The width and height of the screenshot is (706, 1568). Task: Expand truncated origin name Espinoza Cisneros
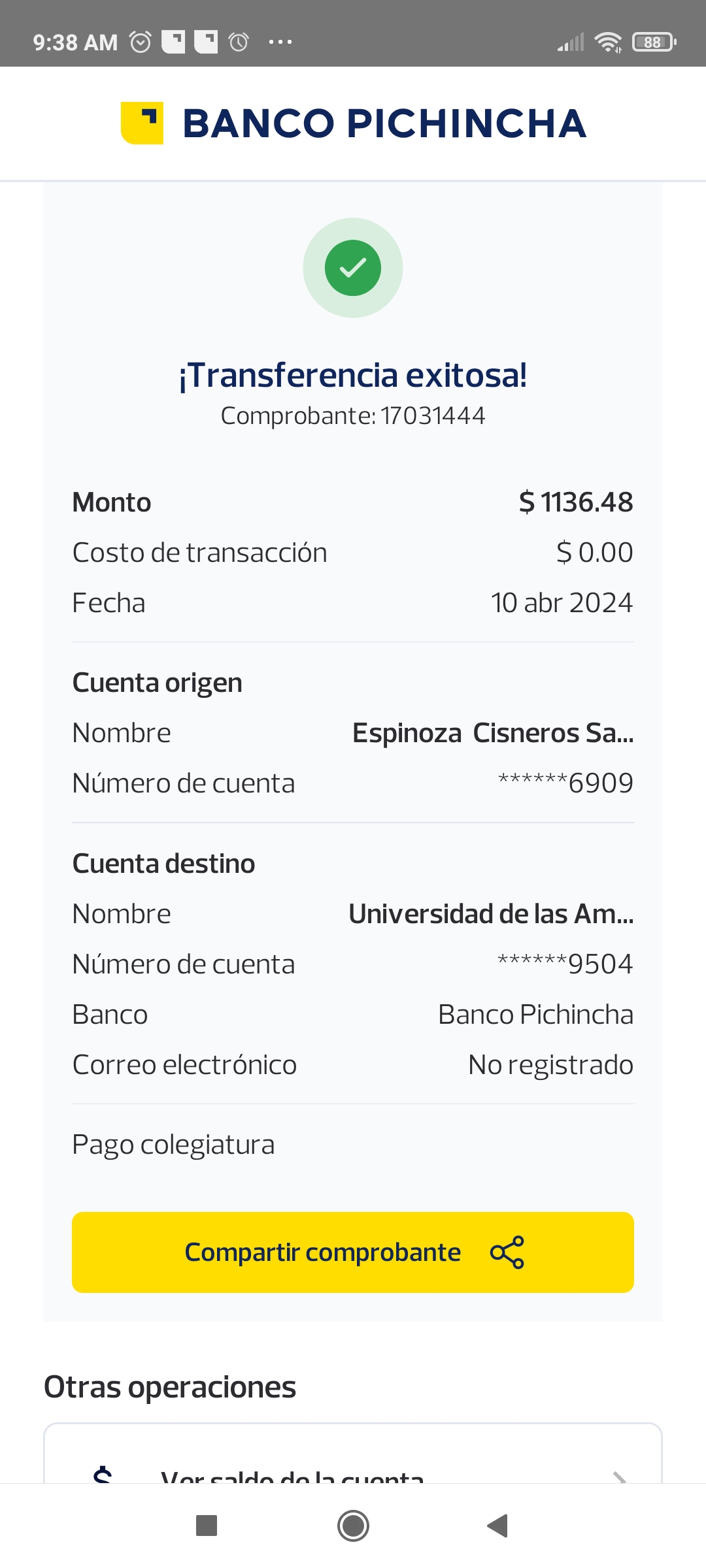tap(492, 733)
